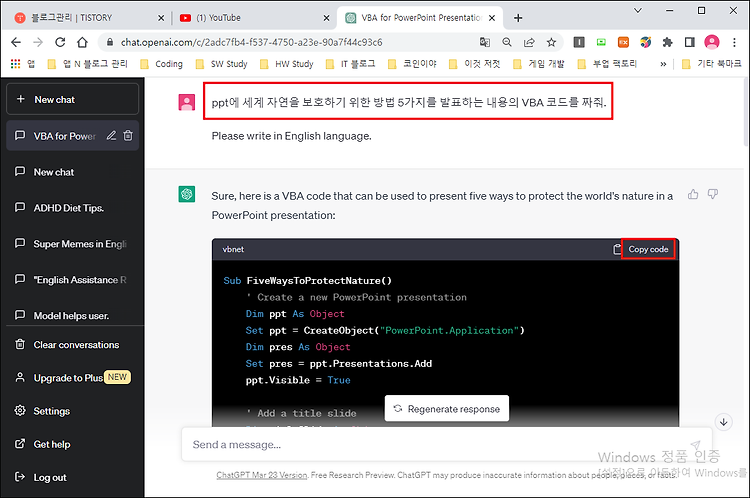750x498 pixels.
Task: Click the colorful round extension icon
Action: 645,42
